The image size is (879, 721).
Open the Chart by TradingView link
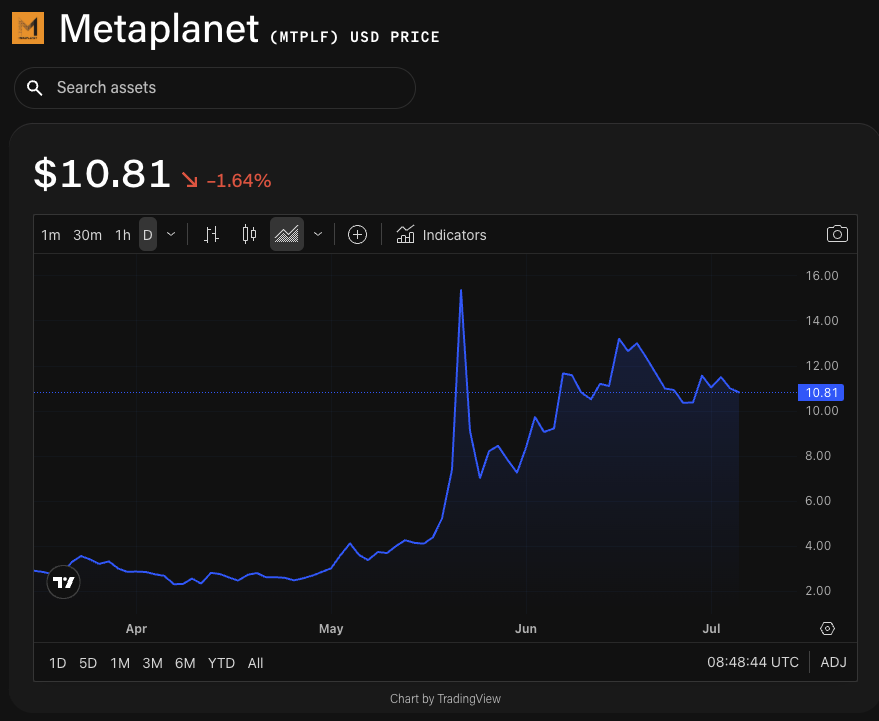tap(445, 698)
